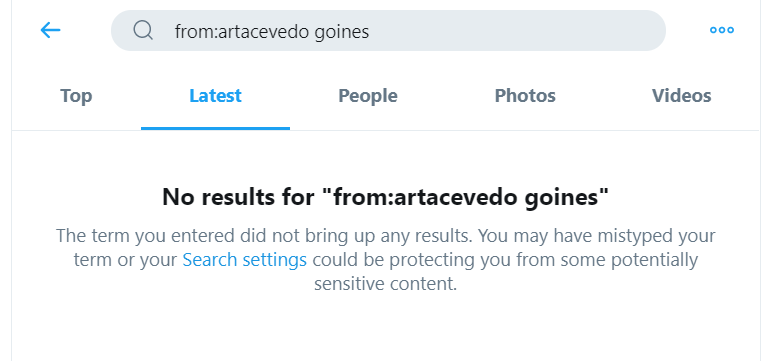Open the Search settings link
Image resolution: width=778 pixels, height=361 pixels.
point(245,260)
